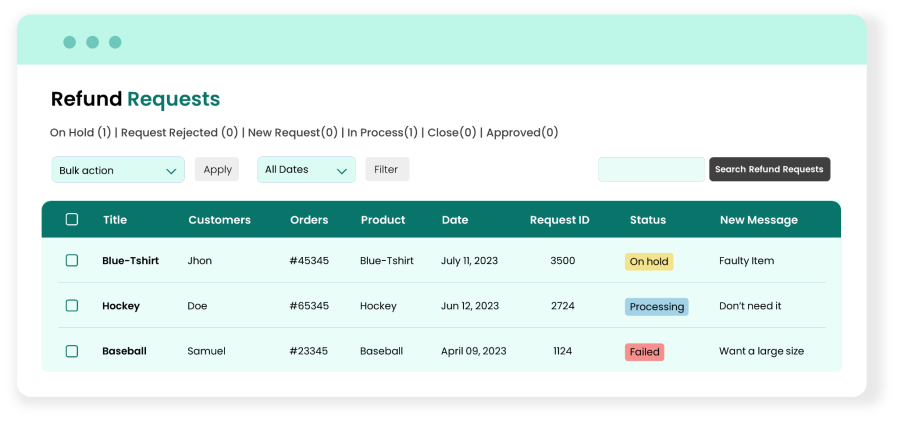Click the yellow On hold status badge

pyautogui.click(x=649, y=262)
